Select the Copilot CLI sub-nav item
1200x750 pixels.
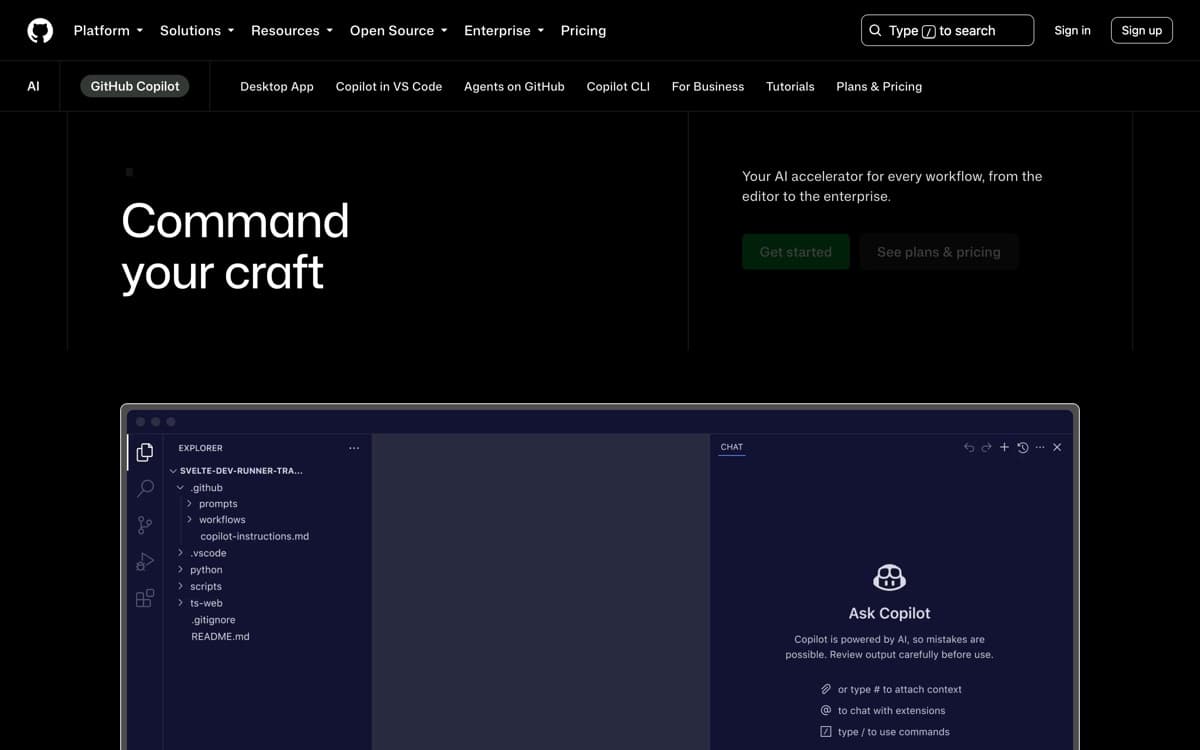coord(618,86)
